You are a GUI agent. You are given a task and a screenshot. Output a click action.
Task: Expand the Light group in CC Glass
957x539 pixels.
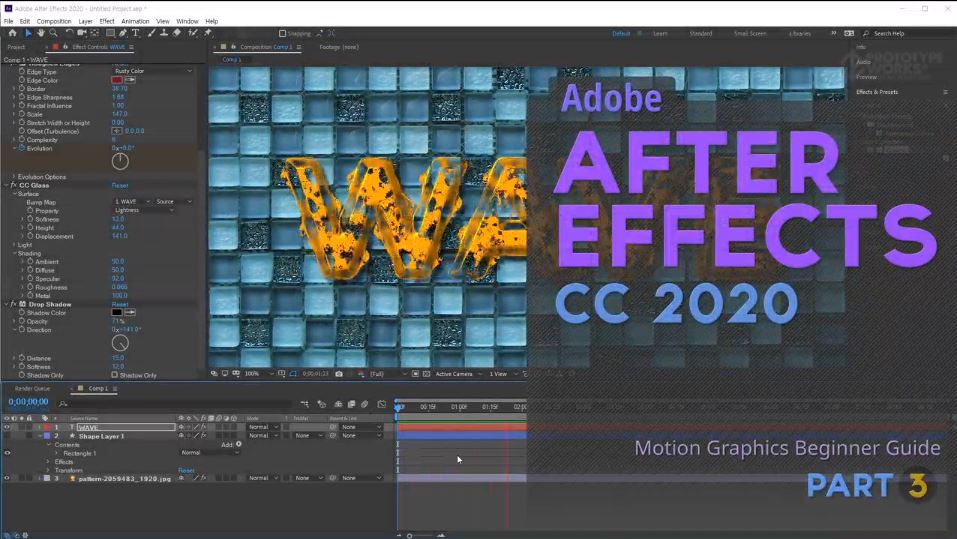(14, 245)
